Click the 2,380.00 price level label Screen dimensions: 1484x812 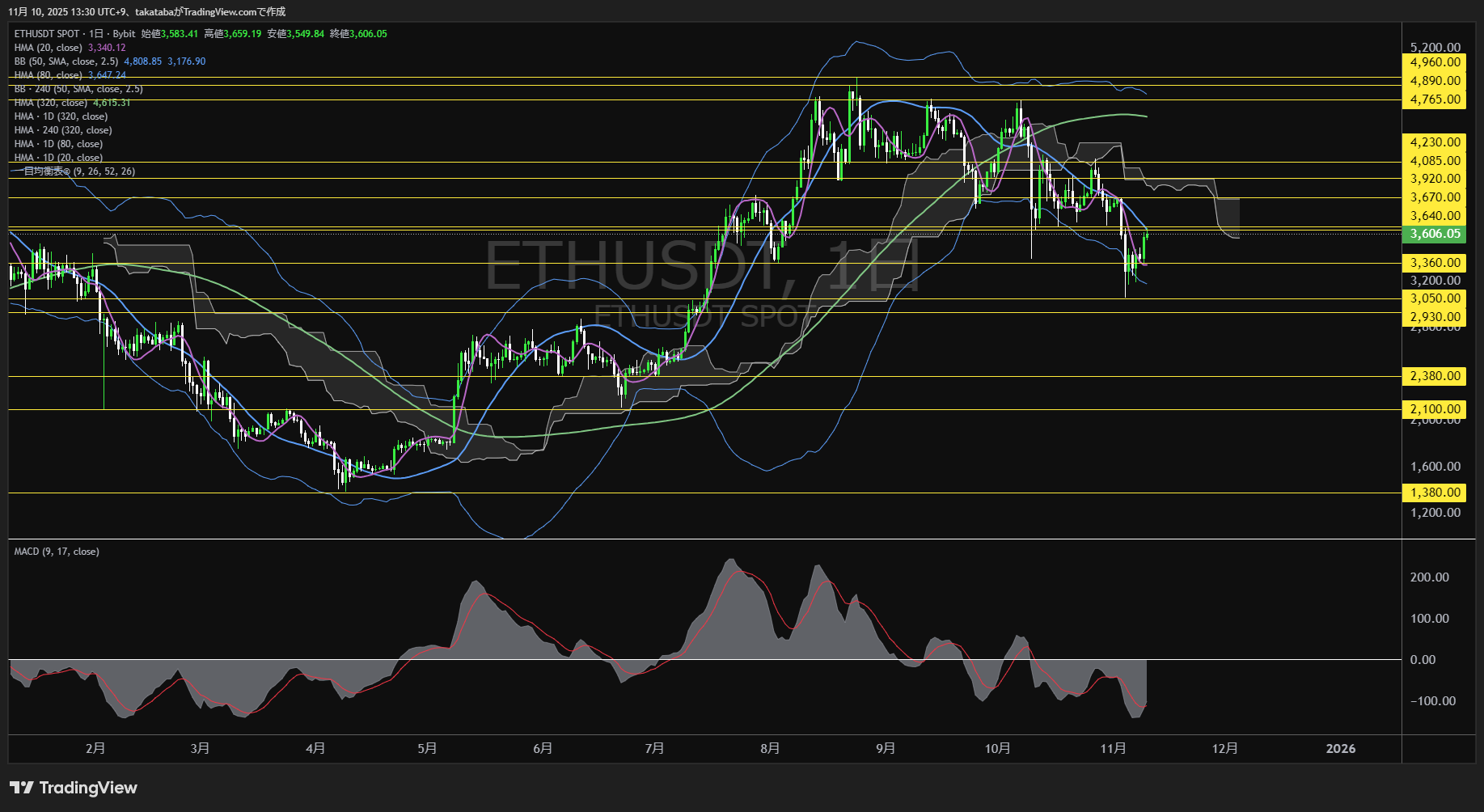pos(1435,376)
